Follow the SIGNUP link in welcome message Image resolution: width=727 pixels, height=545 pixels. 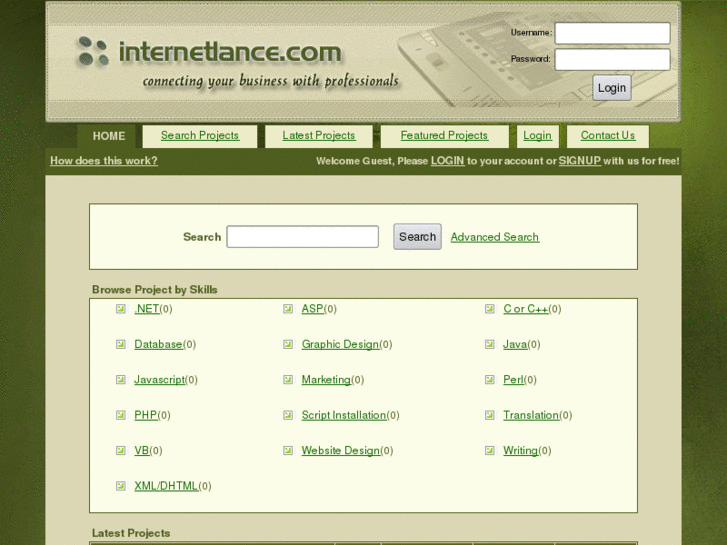pos(580,161)
